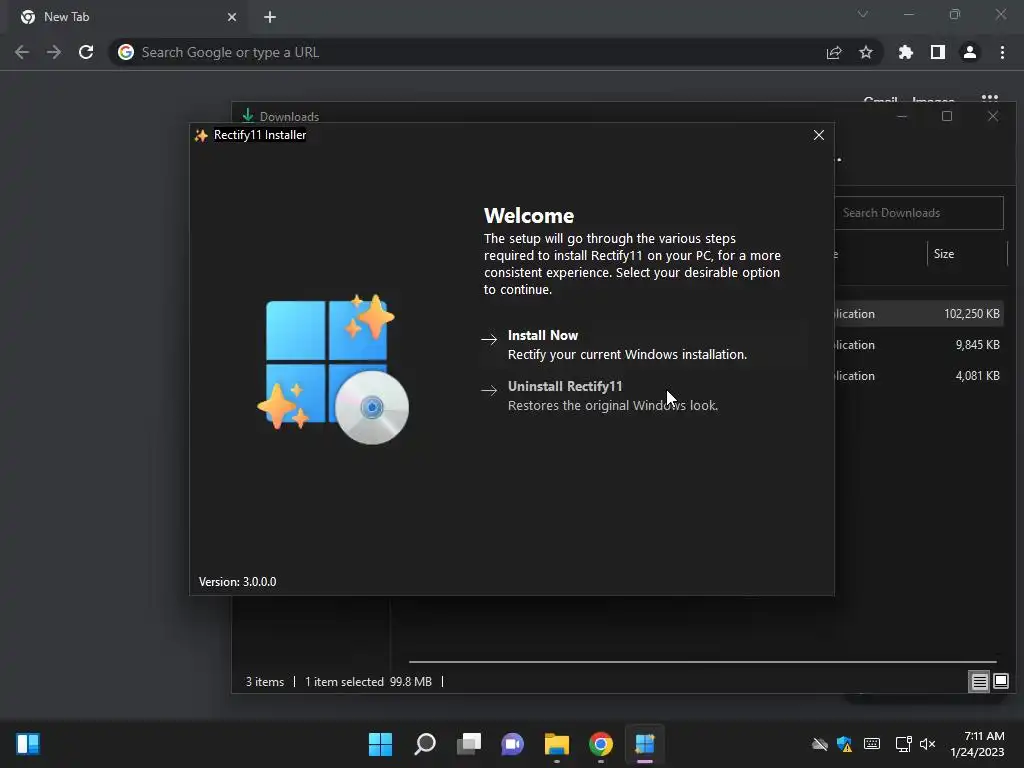Open Task View on taskbar
Screen dimensions: 1024x768
469,744
